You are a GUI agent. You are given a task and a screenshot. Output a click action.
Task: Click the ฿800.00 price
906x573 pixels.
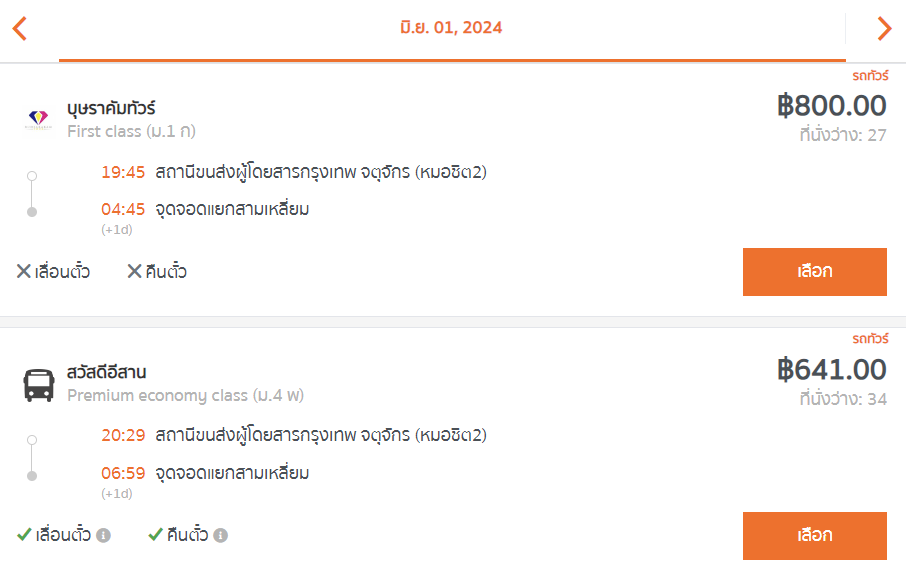point(831,106)
